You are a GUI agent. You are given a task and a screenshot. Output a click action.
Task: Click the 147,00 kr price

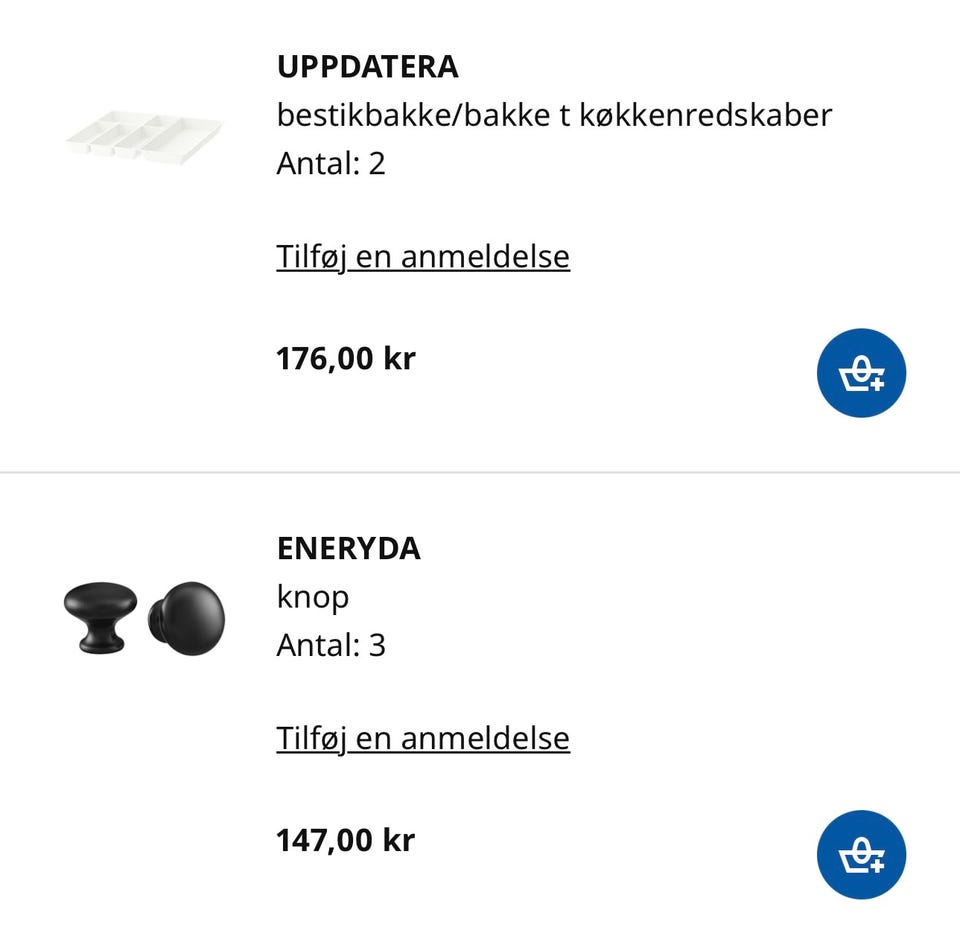click(346, 841)
